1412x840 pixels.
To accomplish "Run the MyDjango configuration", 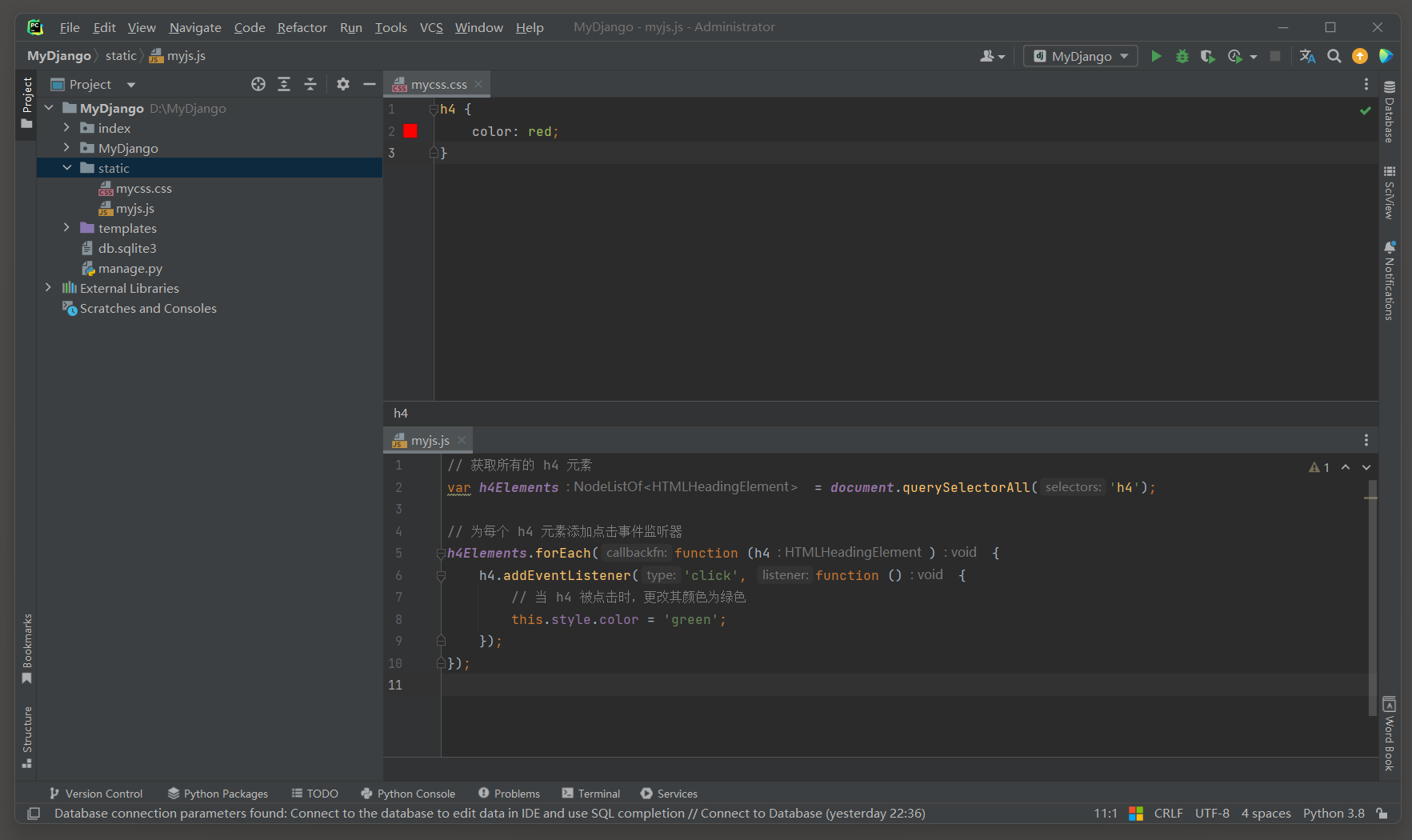I will coord(1156,56).
